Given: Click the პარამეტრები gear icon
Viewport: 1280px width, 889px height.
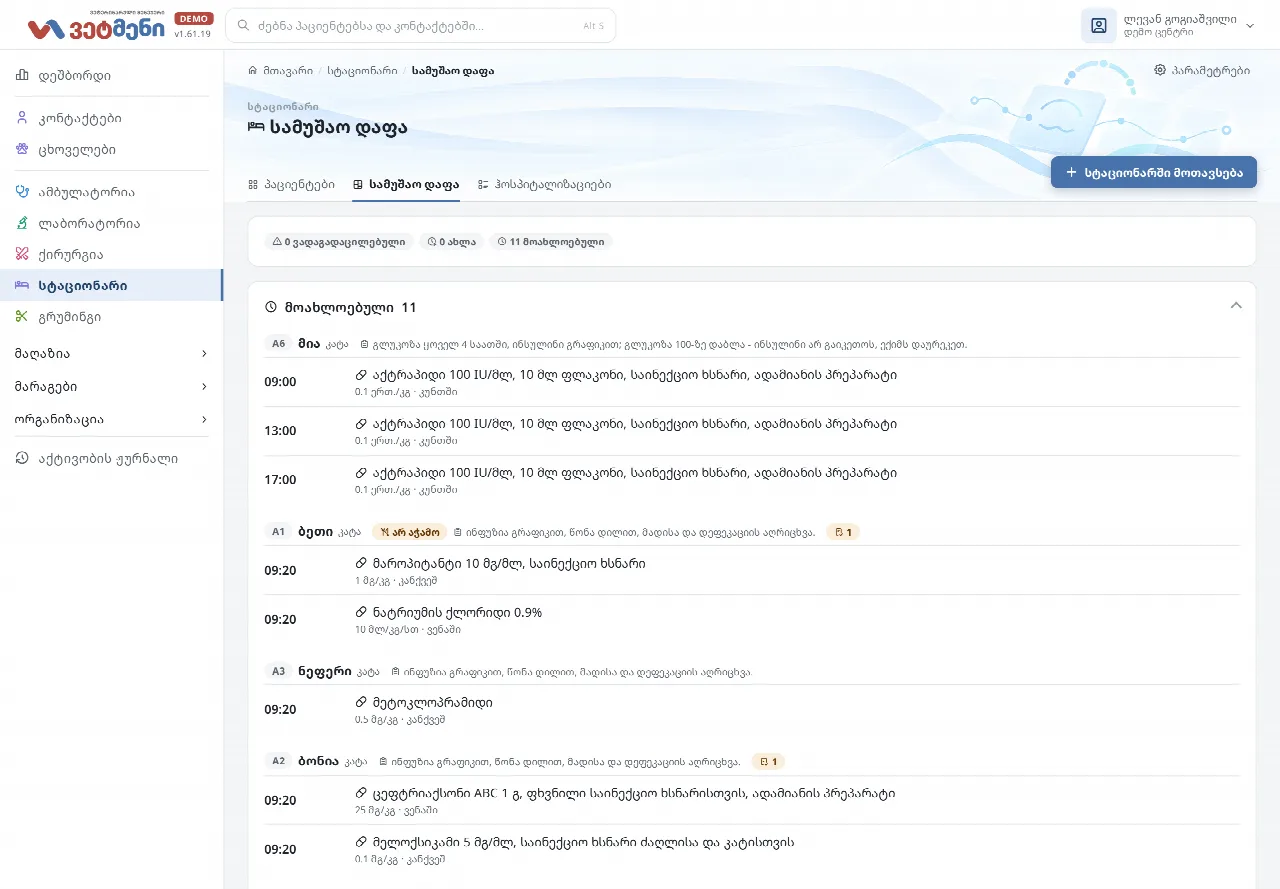Looking at the screenshot, I should tap(1160, 70).
